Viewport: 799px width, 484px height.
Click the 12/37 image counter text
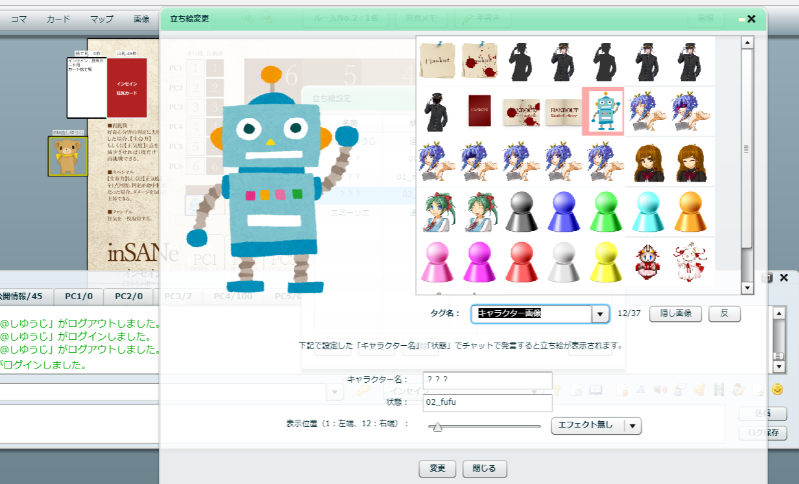pos(629,313)
